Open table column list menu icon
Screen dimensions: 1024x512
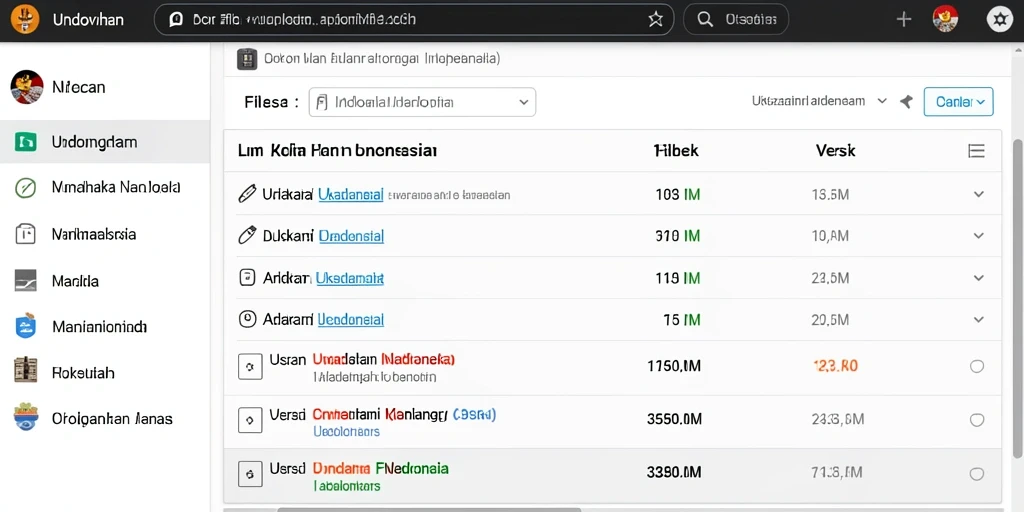(976, 151)
